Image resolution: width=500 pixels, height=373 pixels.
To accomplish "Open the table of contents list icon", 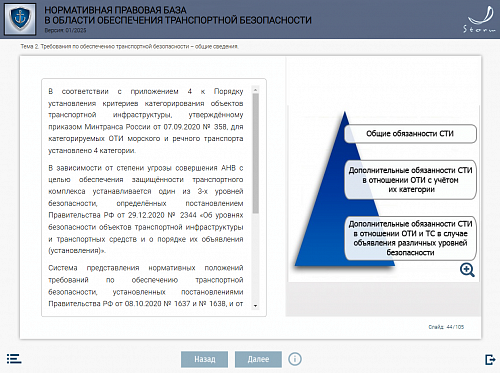I will [x=14, y=359].
